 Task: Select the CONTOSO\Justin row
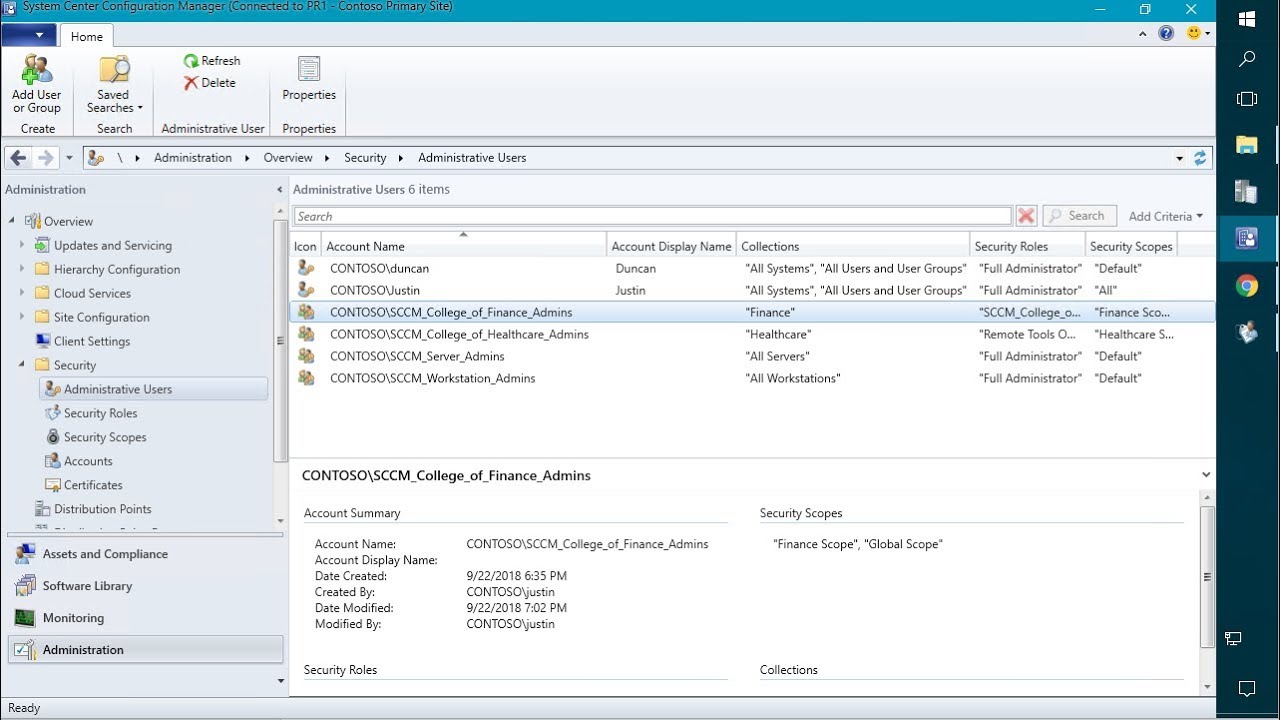pyautogui.click(x=752, y=290)
